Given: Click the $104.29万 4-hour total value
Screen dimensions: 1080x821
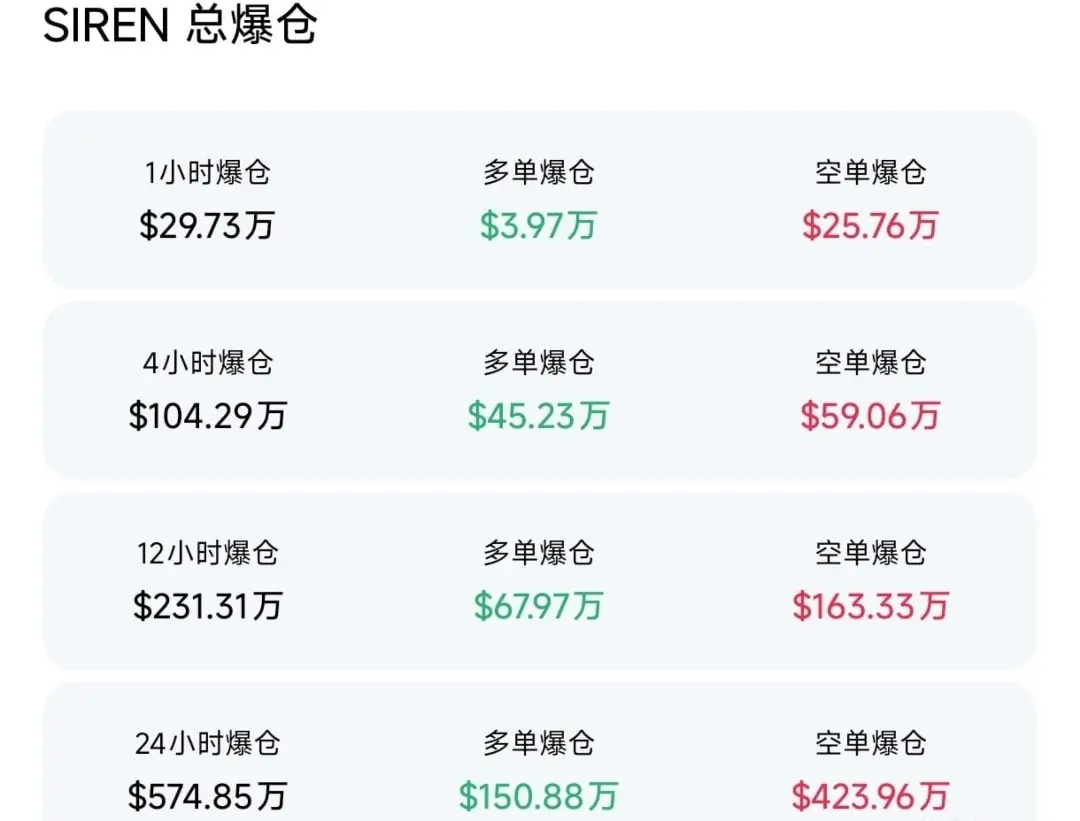Looking at the screenshot, I should 207,416.
